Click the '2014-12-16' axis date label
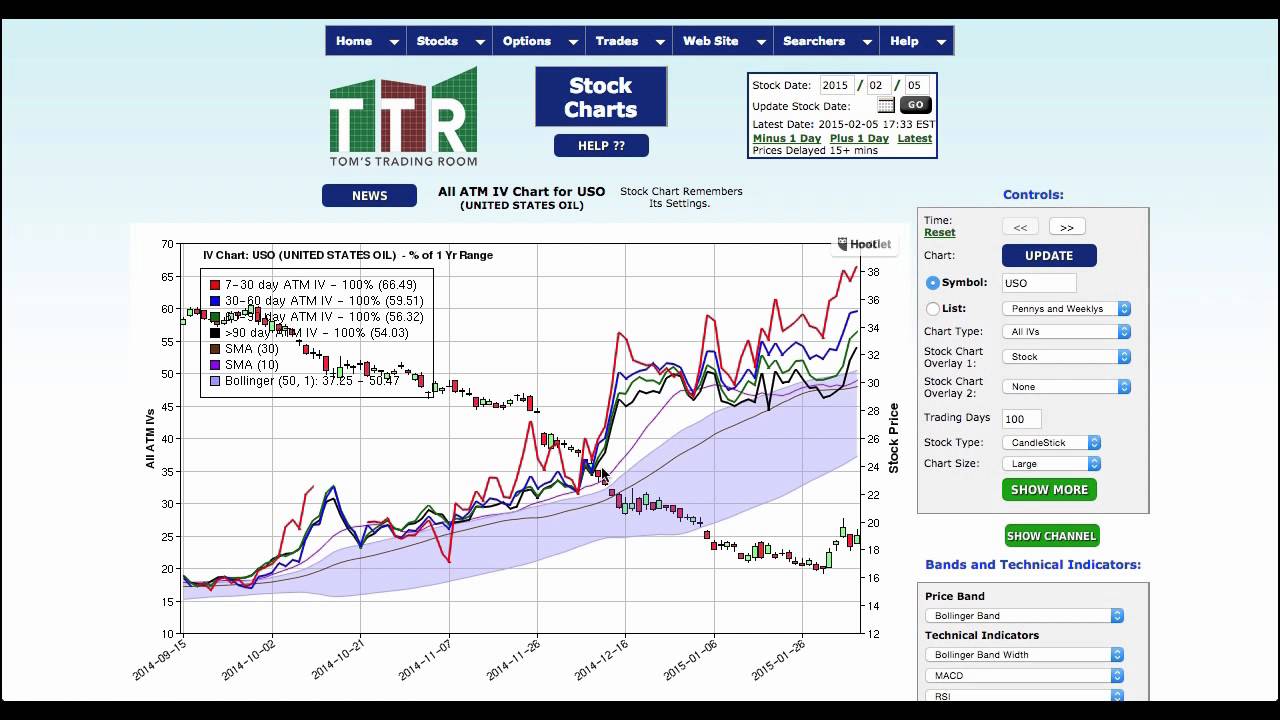1280x720 pixels. pos(600,660)
